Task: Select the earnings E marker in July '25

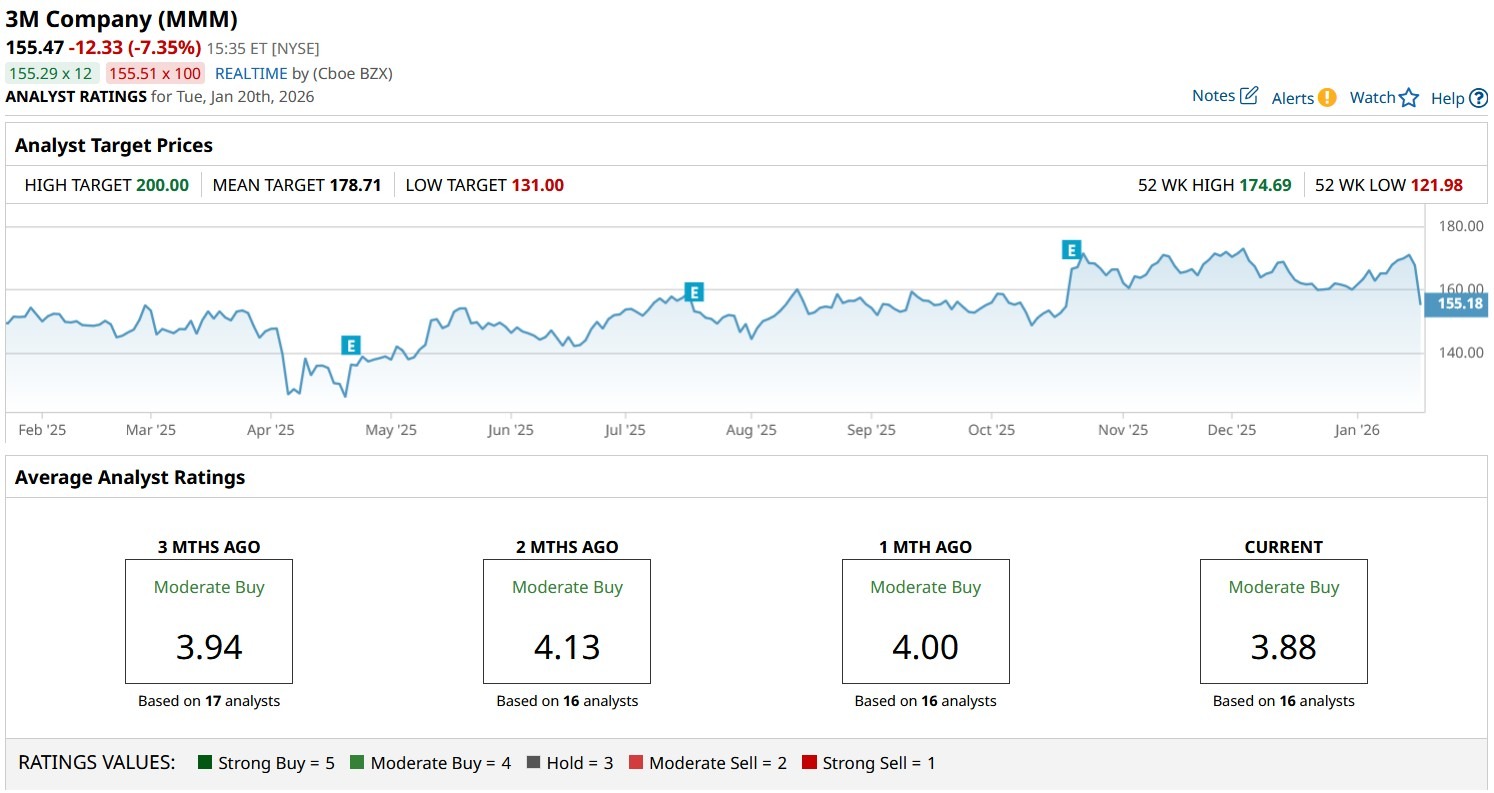Action: point(694,292)
